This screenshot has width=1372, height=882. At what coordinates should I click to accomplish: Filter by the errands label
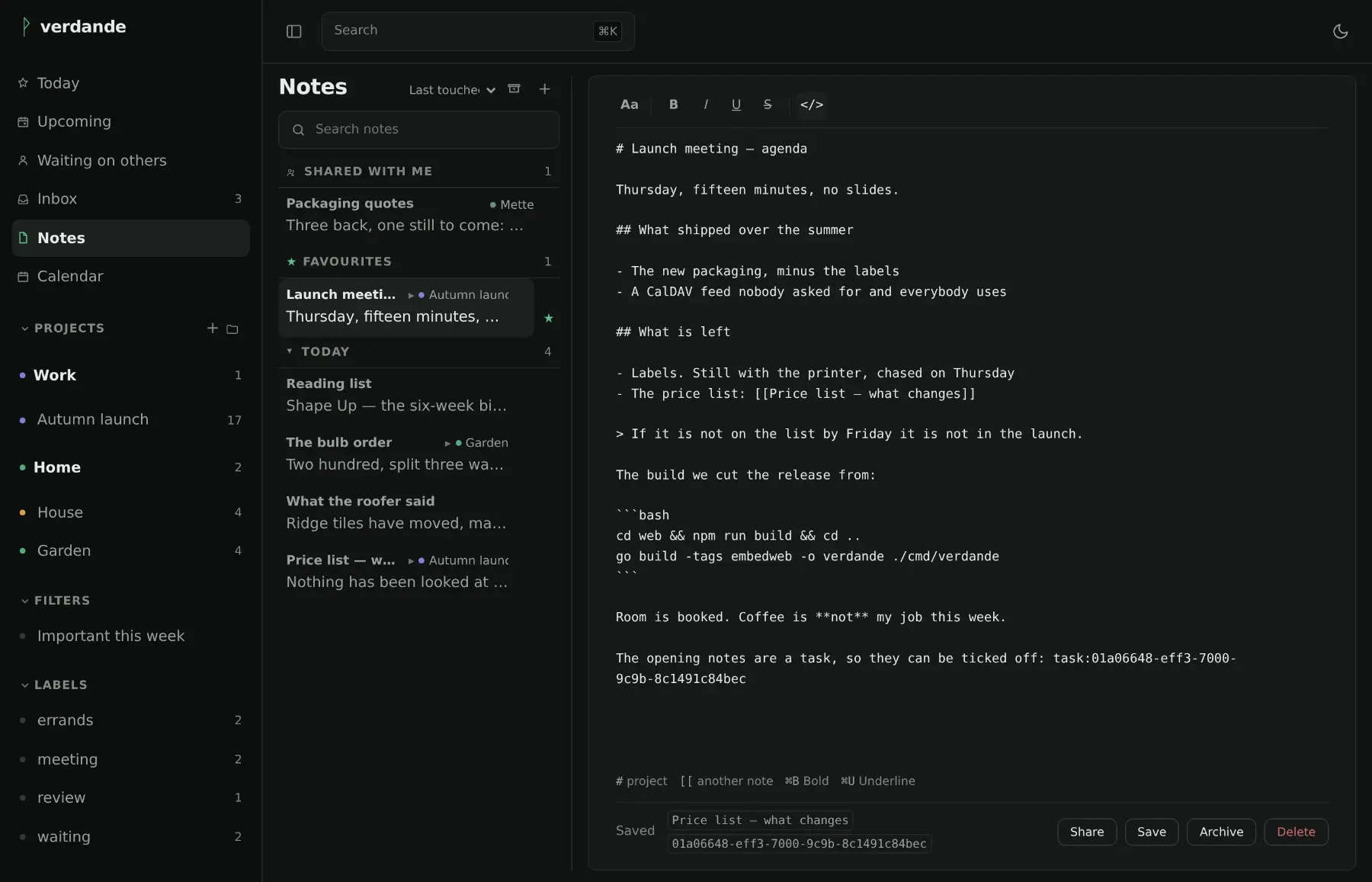coord(130,720)
